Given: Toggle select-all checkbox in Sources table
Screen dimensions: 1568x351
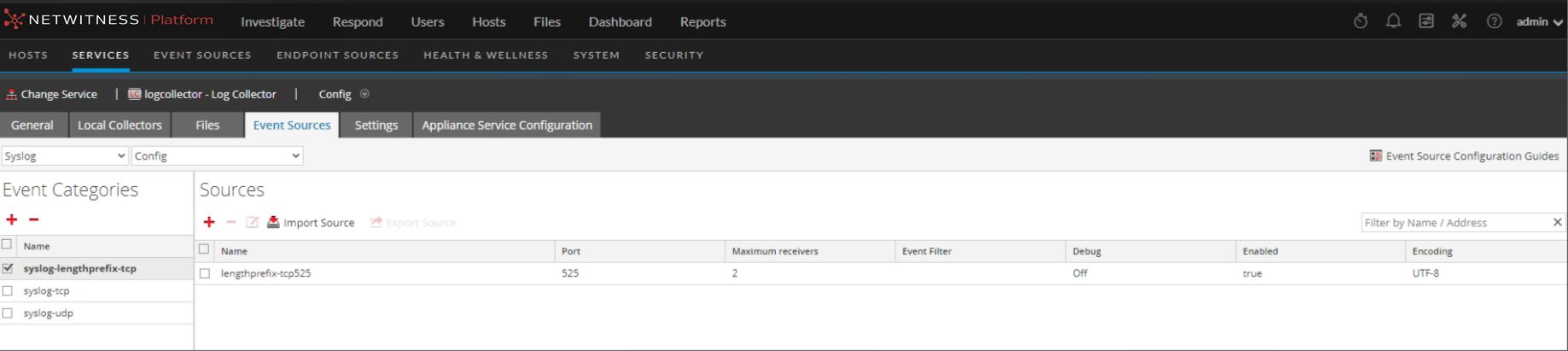Looking at the screenshot, I should 204,249.
